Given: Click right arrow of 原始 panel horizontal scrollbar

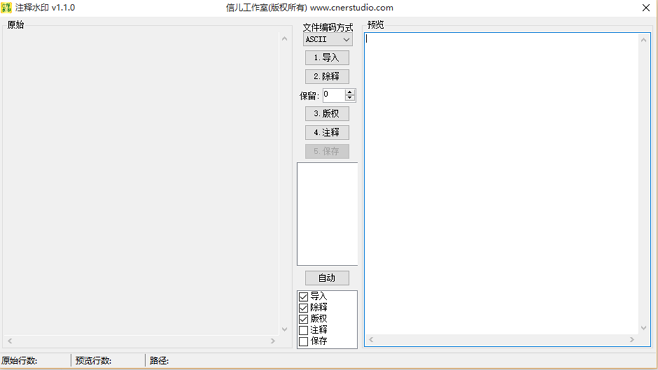Looking at the screenshot, I should (x=273, y=341).
